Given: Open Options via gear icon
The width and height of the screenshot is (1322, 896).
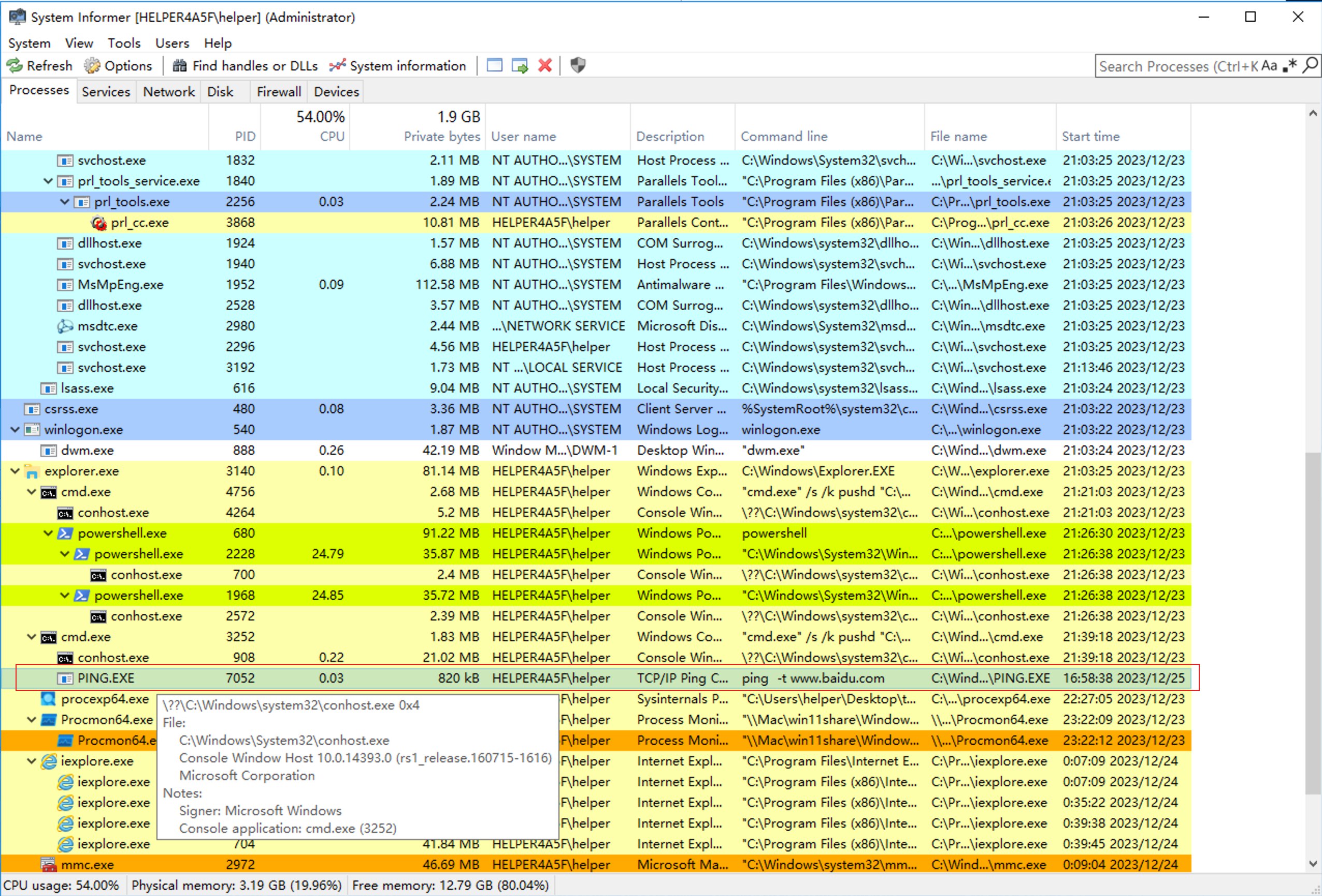Looking at the screenshot, I should tap(92, 66).
